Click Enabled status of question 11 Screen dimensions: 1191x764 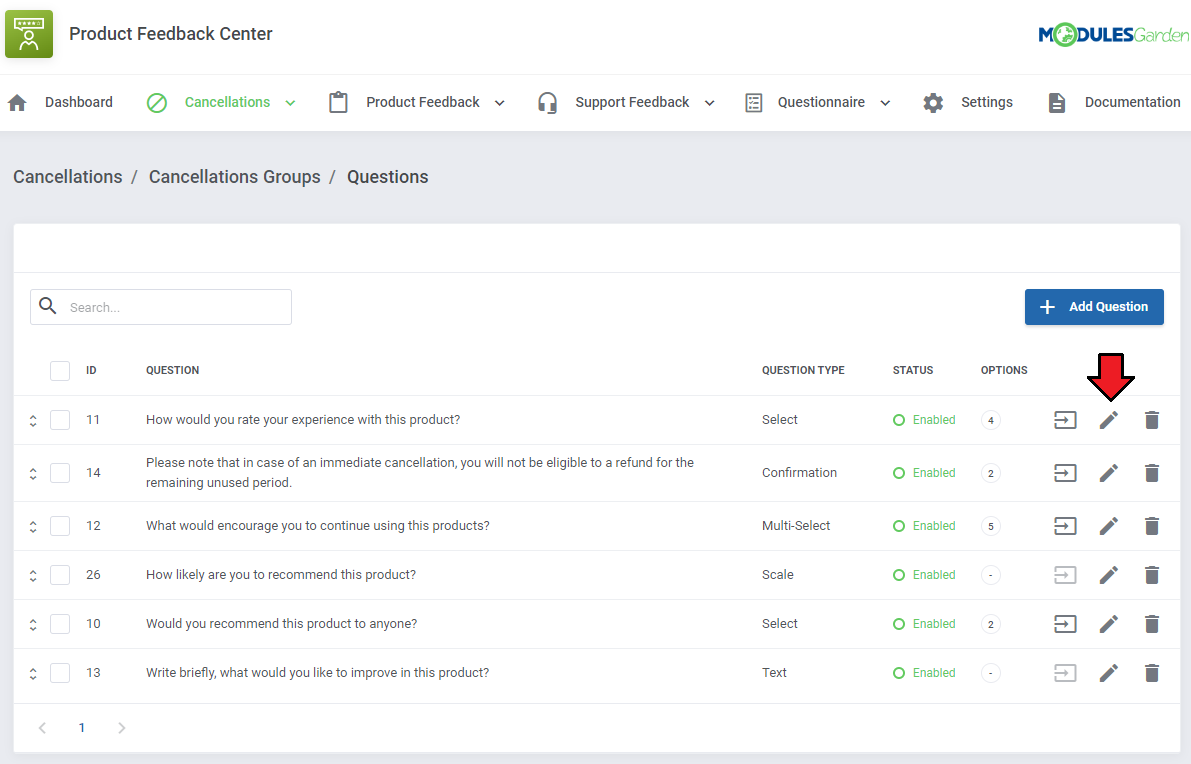[924, 420]
